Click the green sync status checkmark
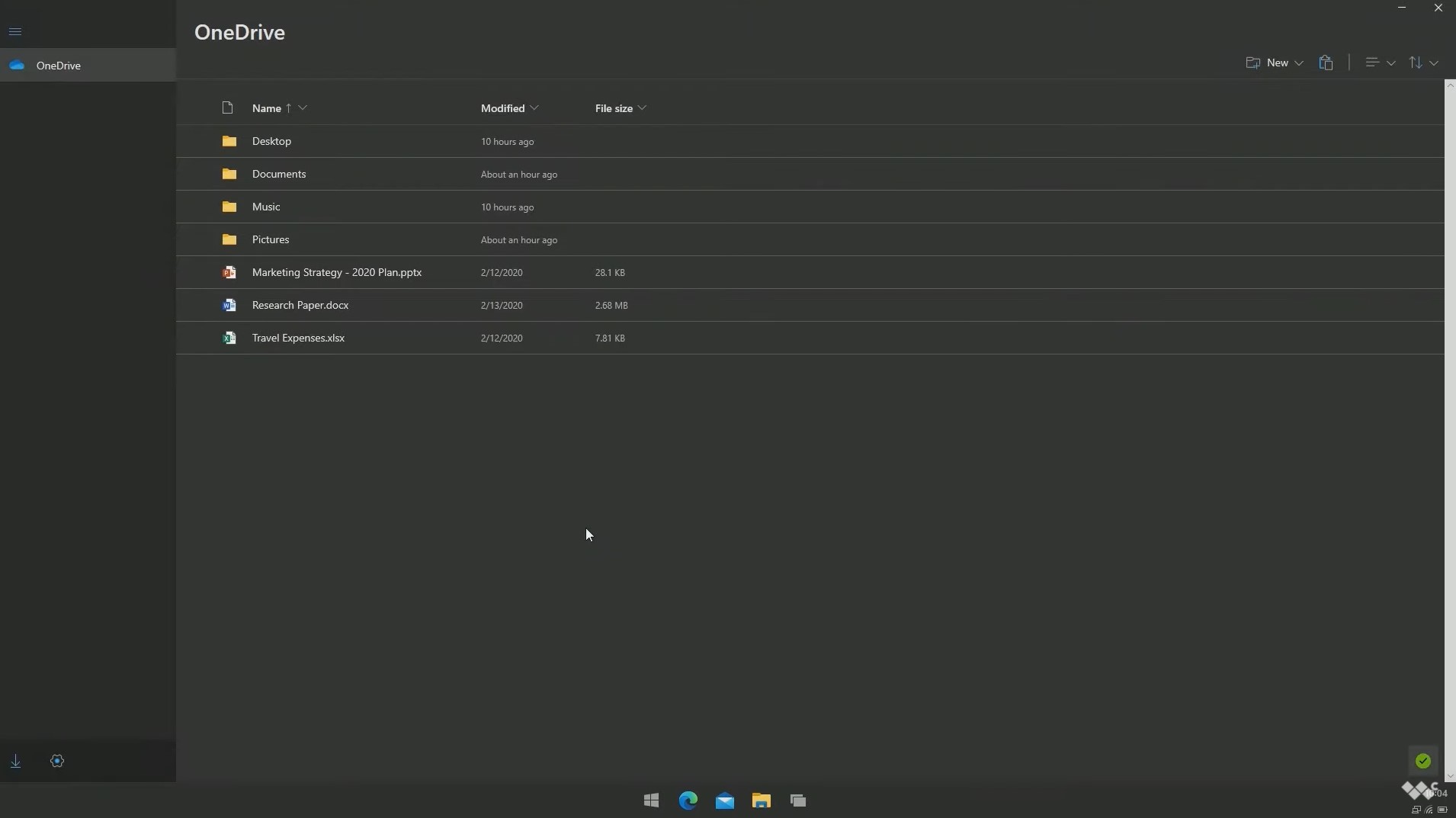The image size is (1456, 818). tap(1422, 761)
